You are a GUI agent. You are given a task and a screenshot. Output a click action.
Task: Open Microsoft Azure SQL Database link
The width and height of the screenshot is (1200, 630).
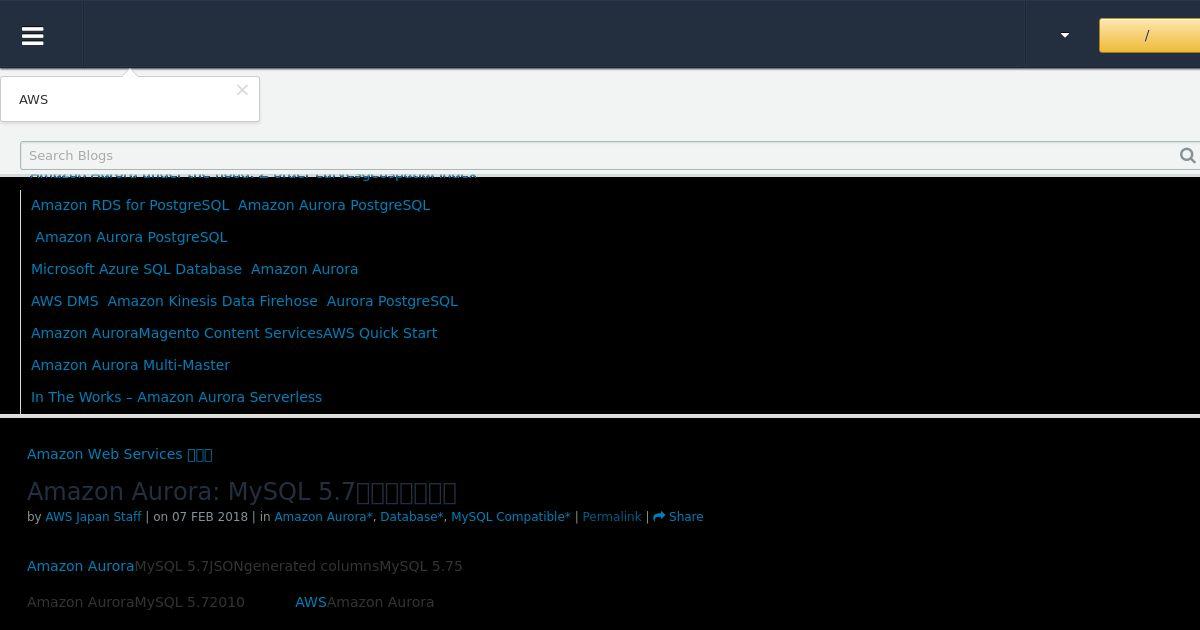click(x=136, y=269)
